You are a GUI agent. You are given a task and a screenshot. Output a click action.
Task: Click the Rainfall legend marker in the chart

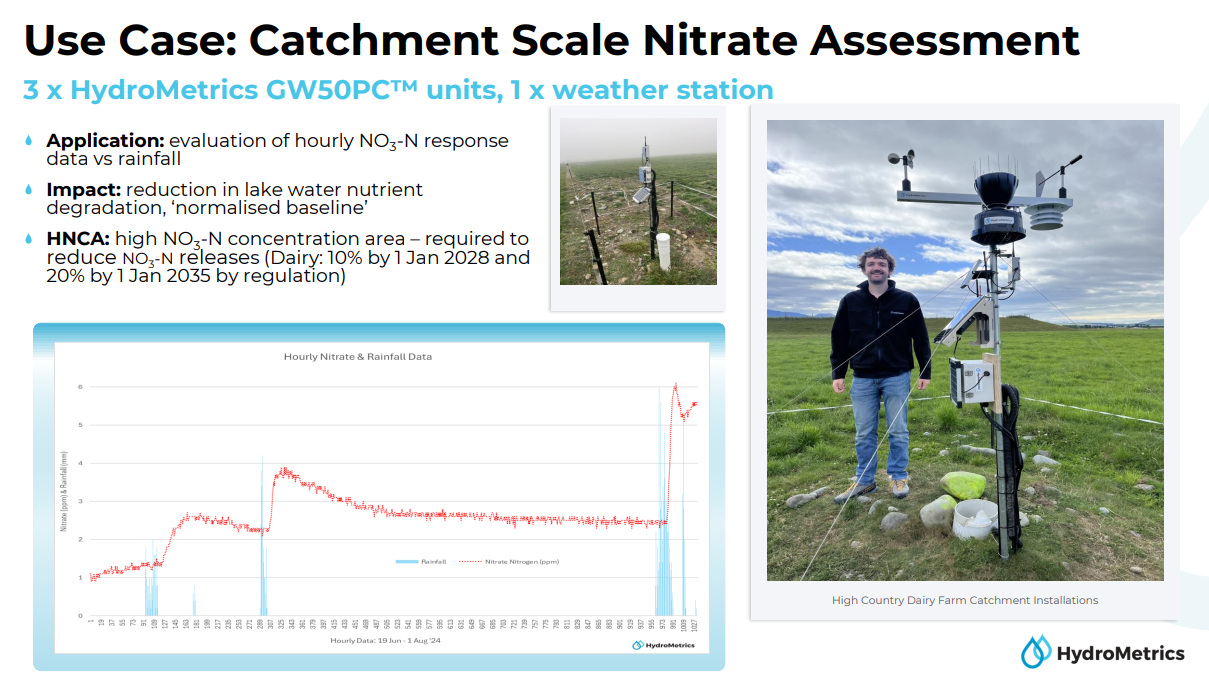pyautogui.click(x=405, y=562)
